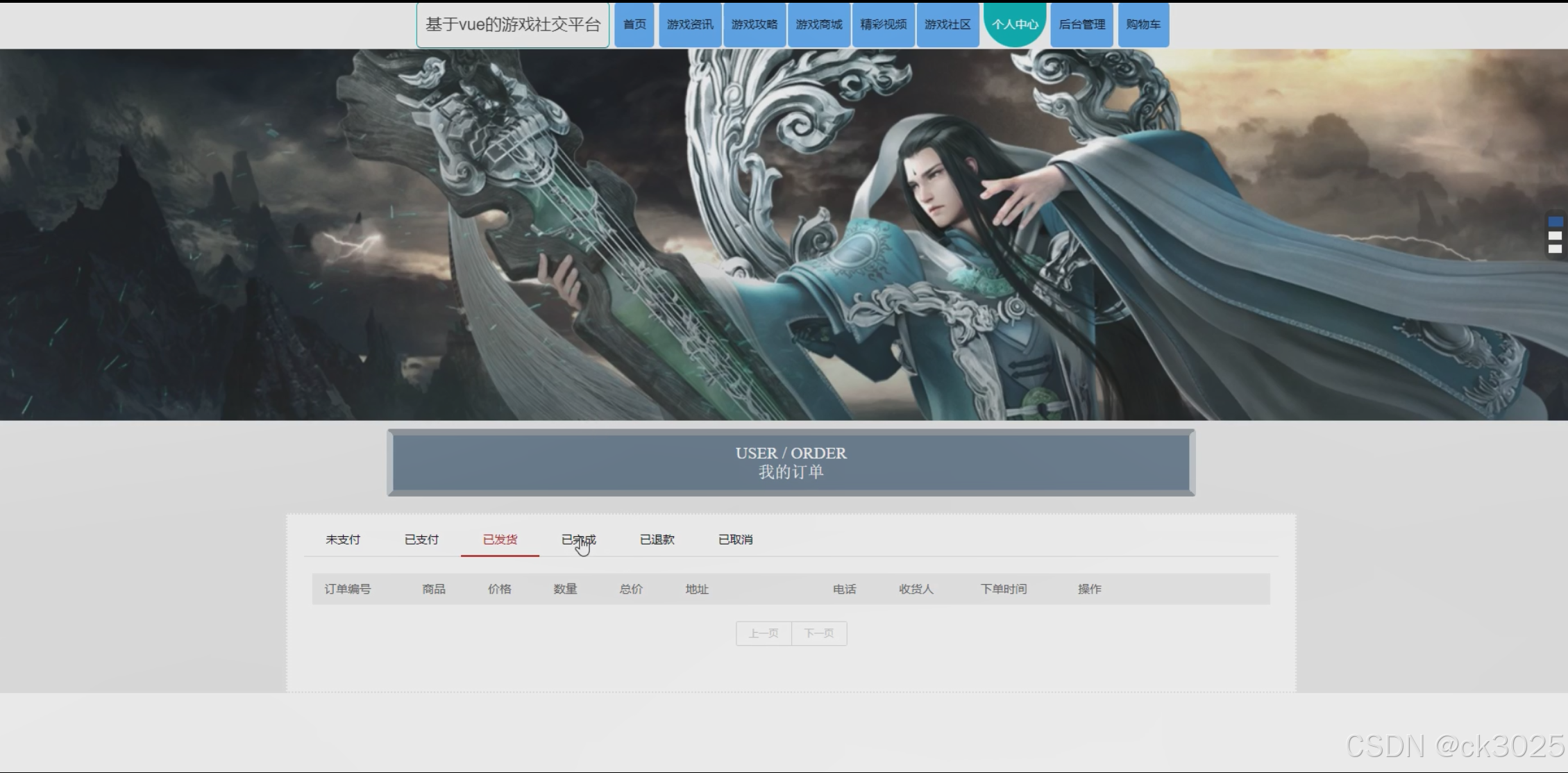Click the site title 基于vue的游戏社交平台
This screenshot has width=1568, height=773.
tap(513, 24)
